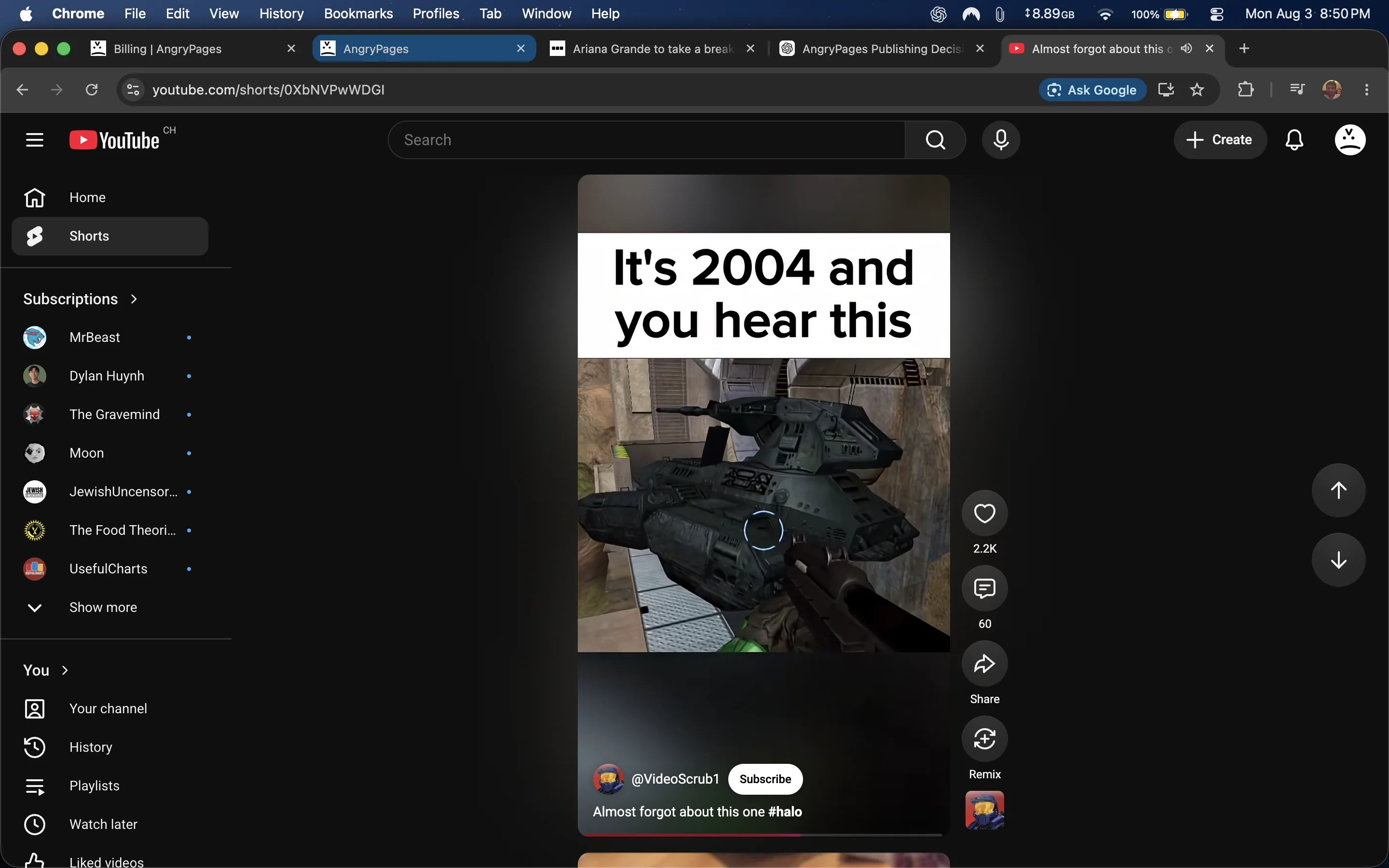This screenshot has height=868, width=1389.
Task: Open The Gravemind subscription
Action: click(x=109, y=415)
